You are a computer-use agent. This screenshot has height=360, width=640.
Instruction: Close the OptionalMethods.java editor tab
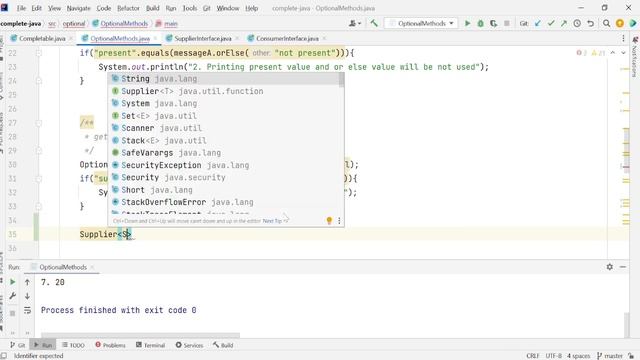click(x=155, y=38)
